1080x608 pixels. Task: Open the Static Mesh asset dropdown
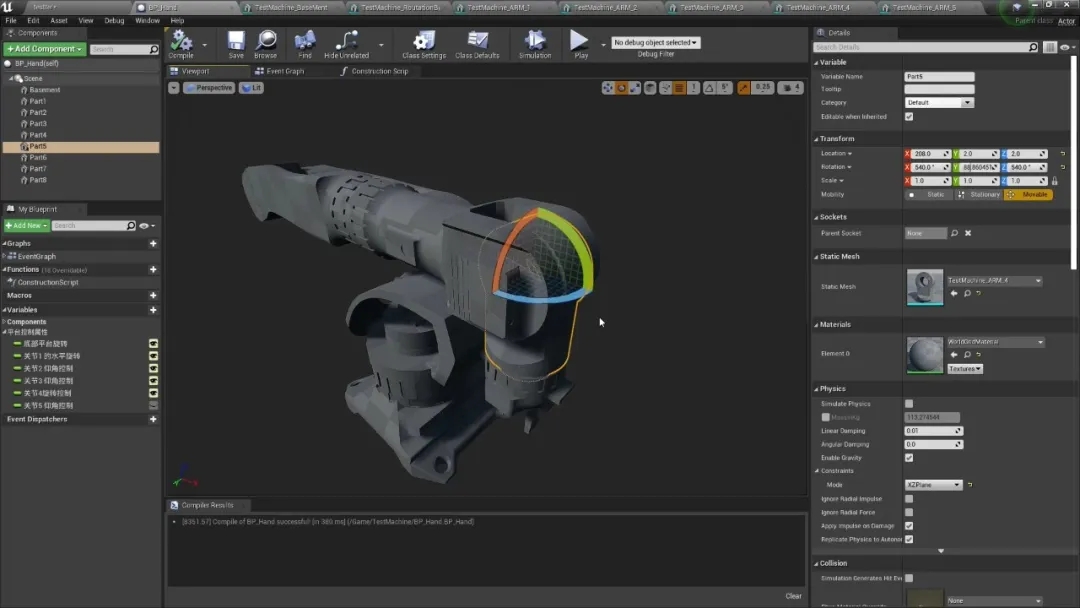point(994,280)
